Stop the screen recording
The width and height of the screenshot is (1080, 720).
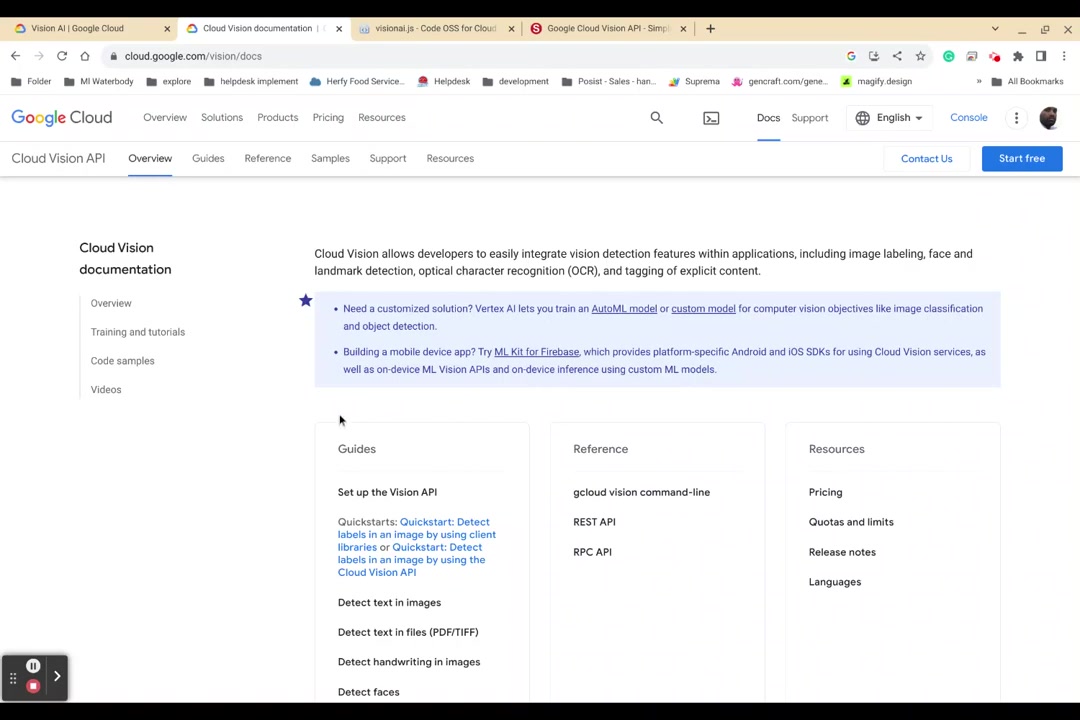click(33, 686)
